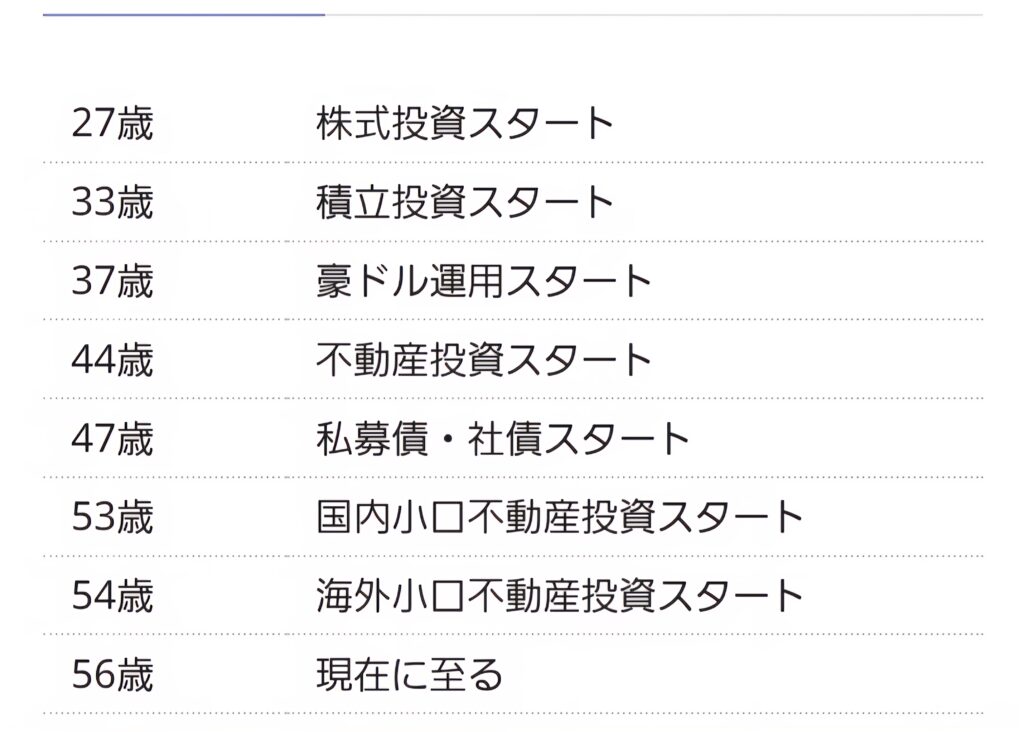The width and height of the screenshot is (1024, 732).
Task: Click the dotted separator below the 56歳 row
Action: [512, 714]
